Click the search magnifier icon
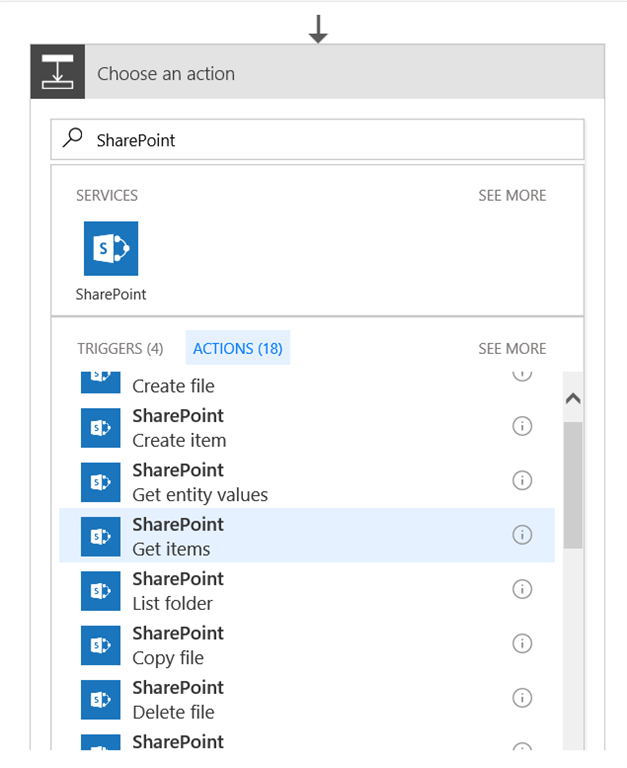Screen dimensions: 627x768 click(74, 140)
